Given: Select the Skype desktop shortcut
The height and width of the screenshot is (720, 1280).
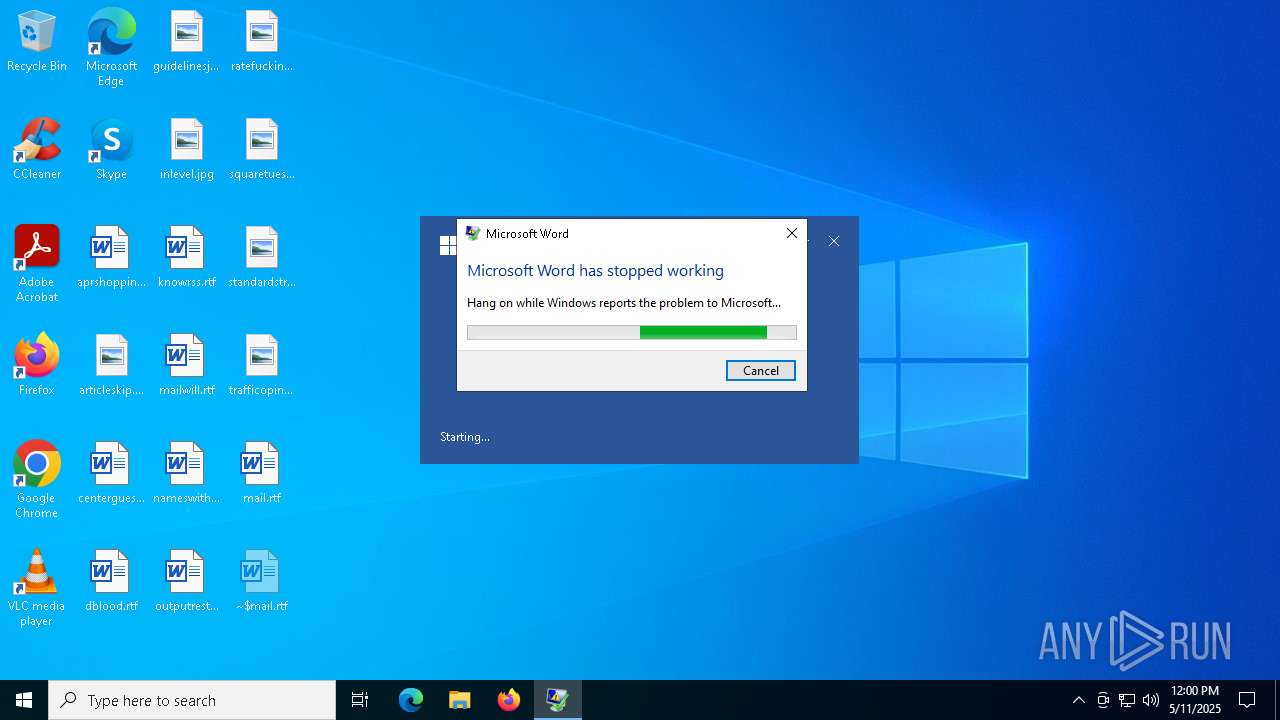Looking at the screenshot, I should click(x=111, y=150).
